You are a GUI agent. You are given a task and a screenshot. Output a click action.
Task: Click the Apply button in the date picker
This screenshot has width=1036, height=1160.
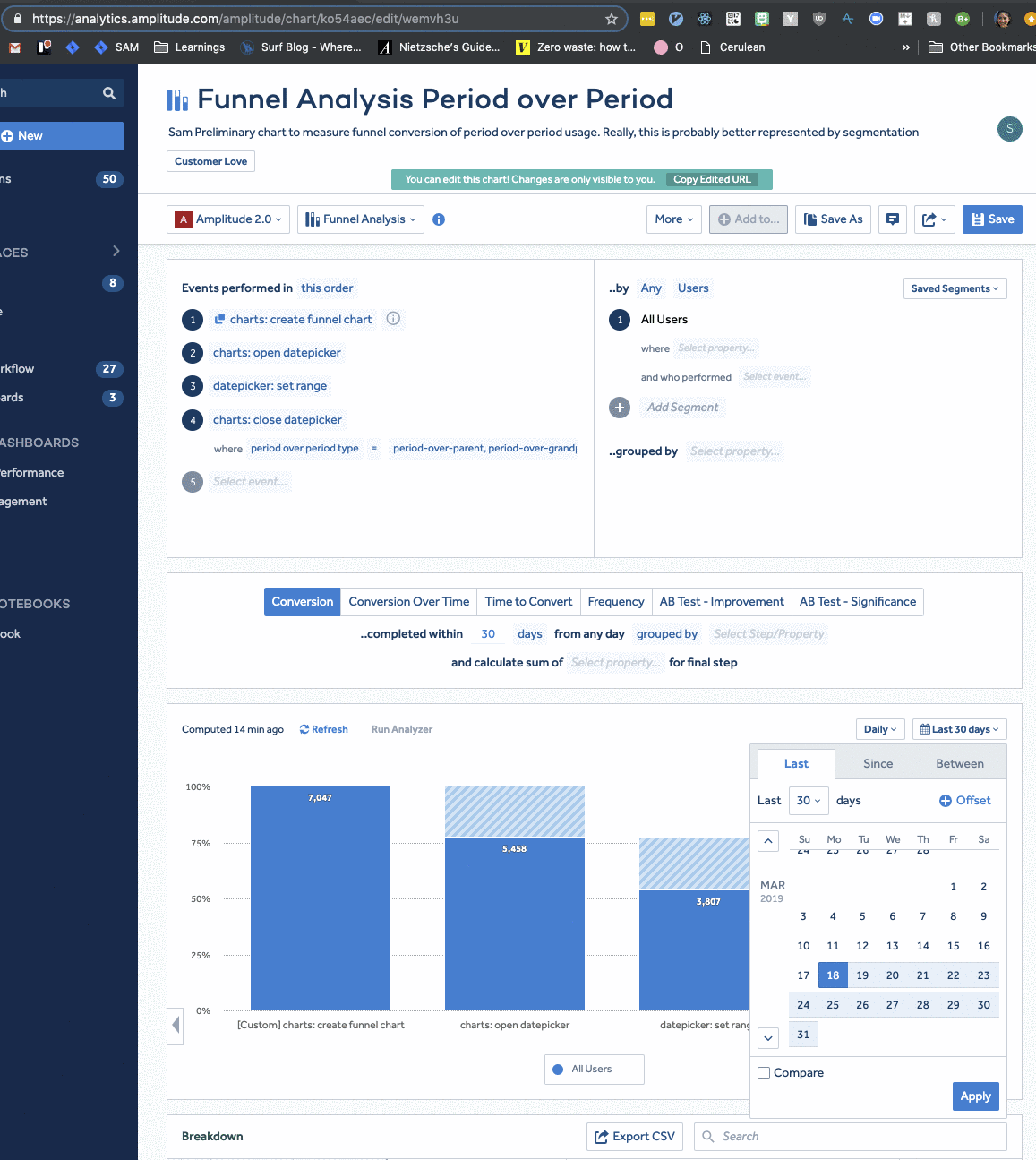pyautogui.click(x=975, y=1096)
